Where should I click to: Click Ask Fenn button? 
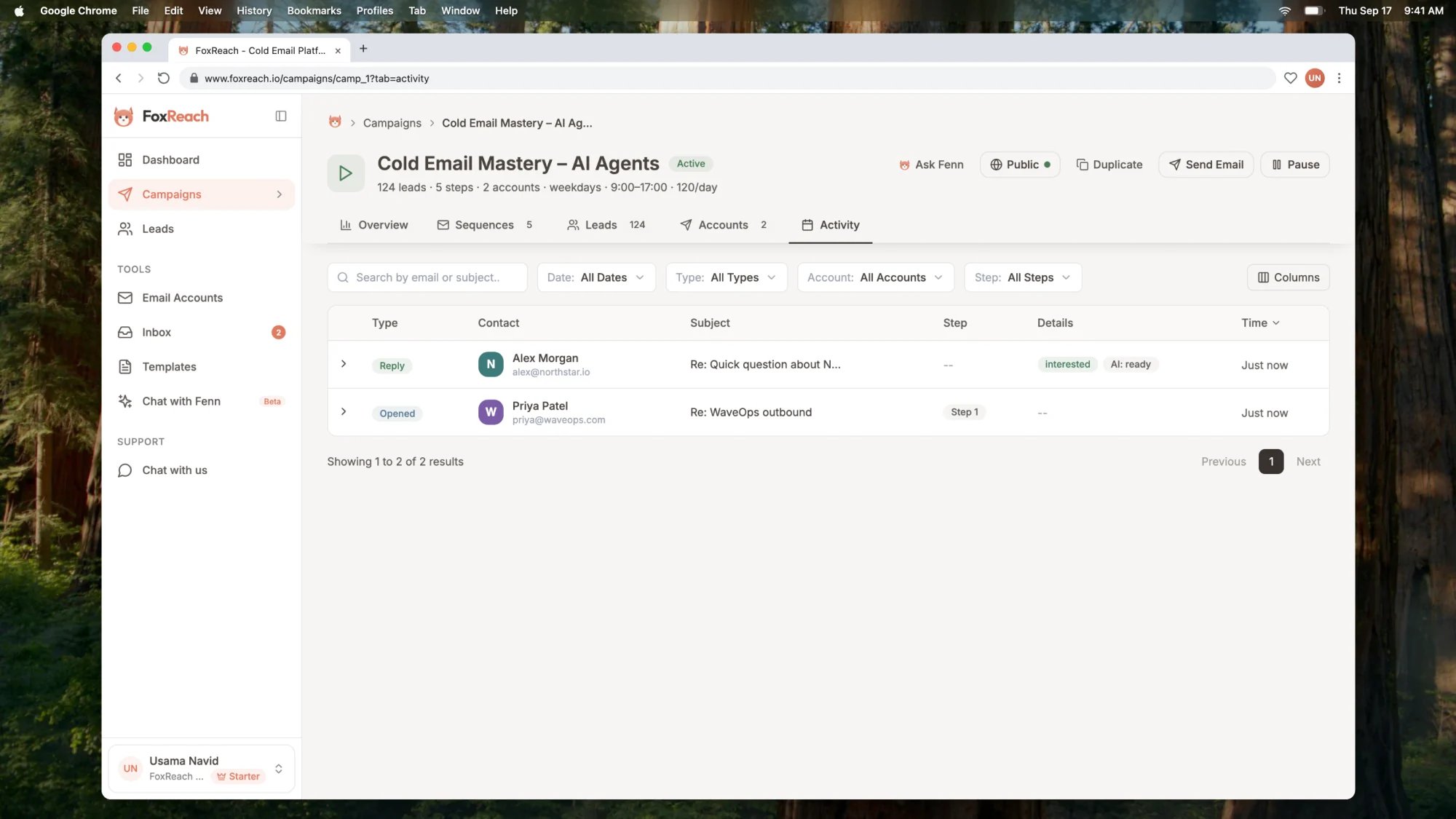[x=931, y=165]
